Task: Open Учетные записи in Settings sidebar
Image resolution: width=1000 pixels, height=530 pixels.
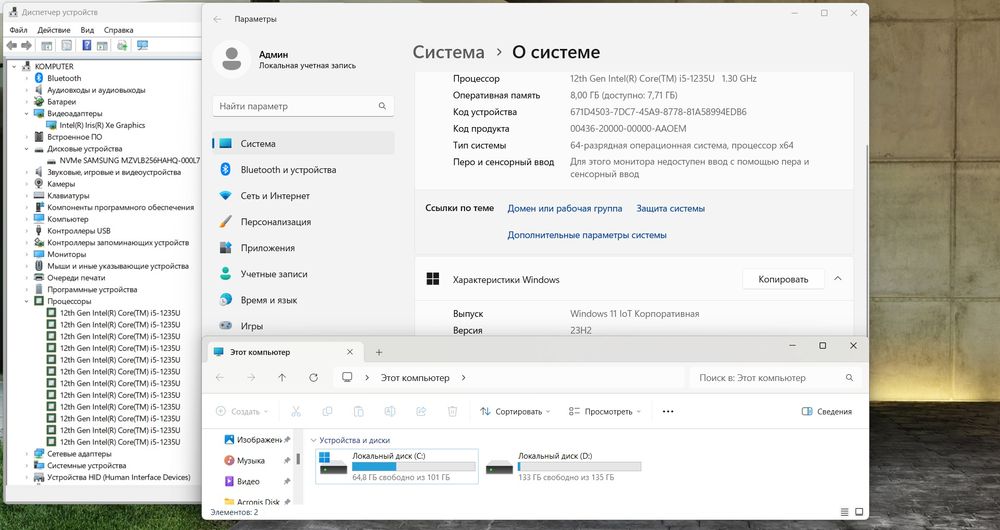Action: 303,274
